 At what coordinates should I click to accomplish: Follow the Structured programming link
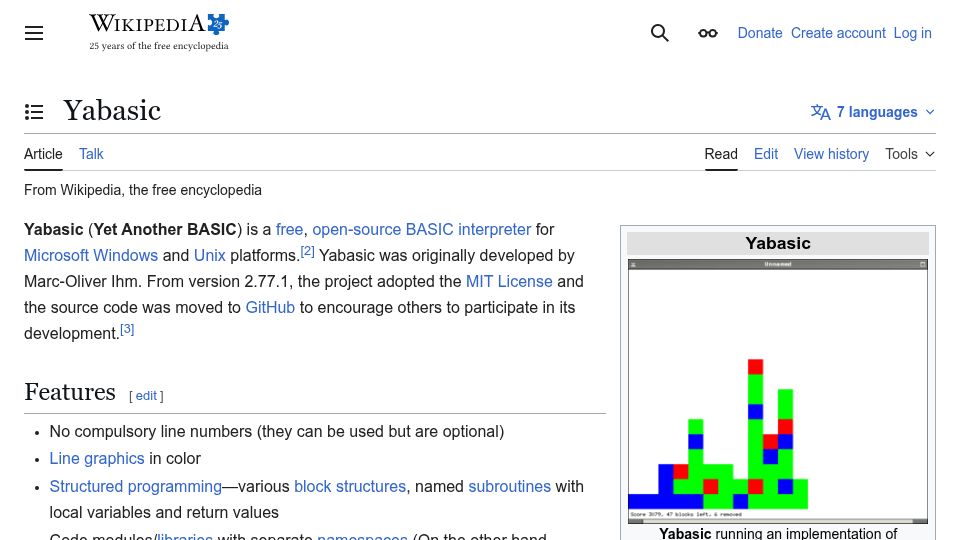point(135,487)
